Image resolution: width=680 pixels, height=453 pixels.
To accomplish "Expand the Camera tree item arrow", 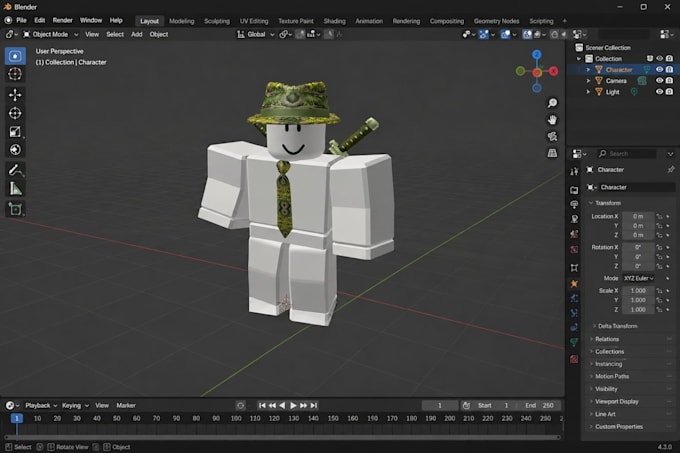I will [588, 81].
